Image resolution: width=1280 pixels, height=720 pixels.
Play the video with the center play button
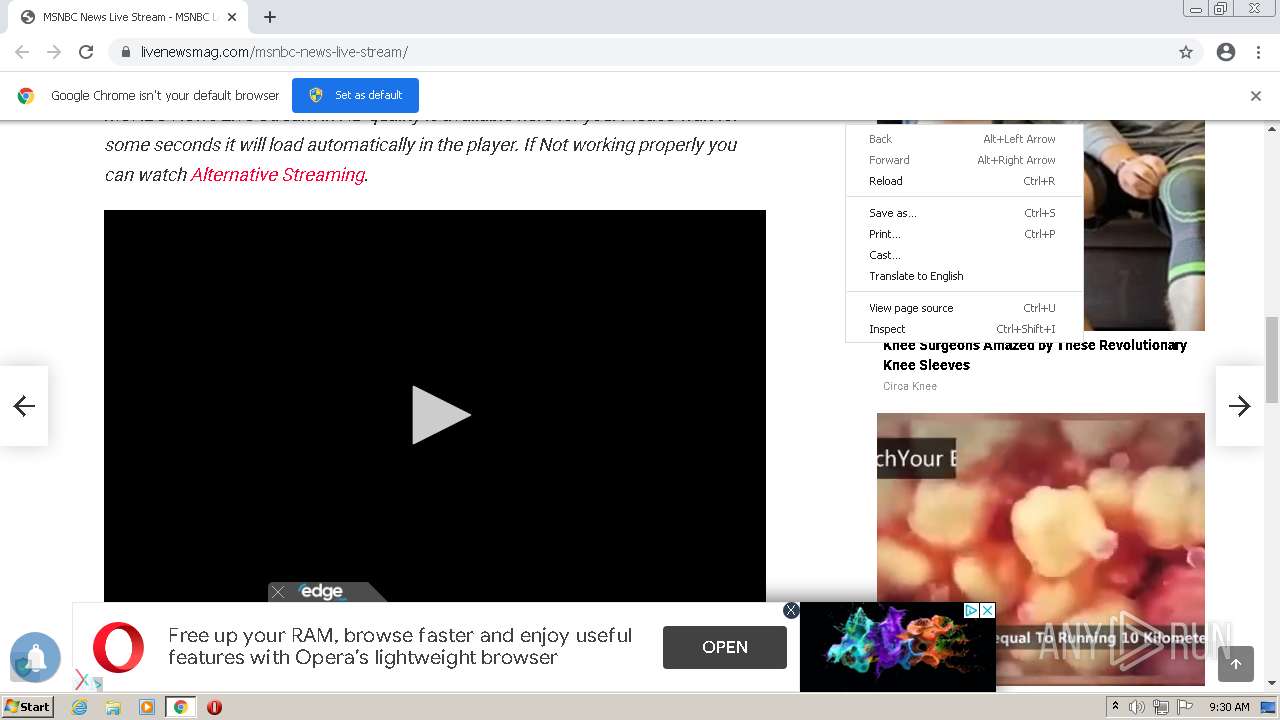[x=440, y=415]
